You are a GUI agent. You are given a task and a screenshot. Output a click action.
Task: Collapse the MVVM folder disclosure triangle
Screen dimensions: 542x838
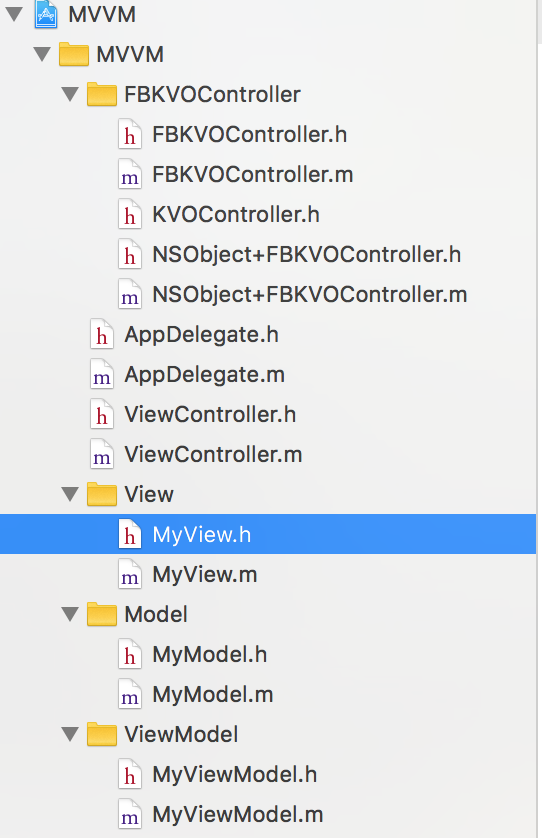click(42, 54)
